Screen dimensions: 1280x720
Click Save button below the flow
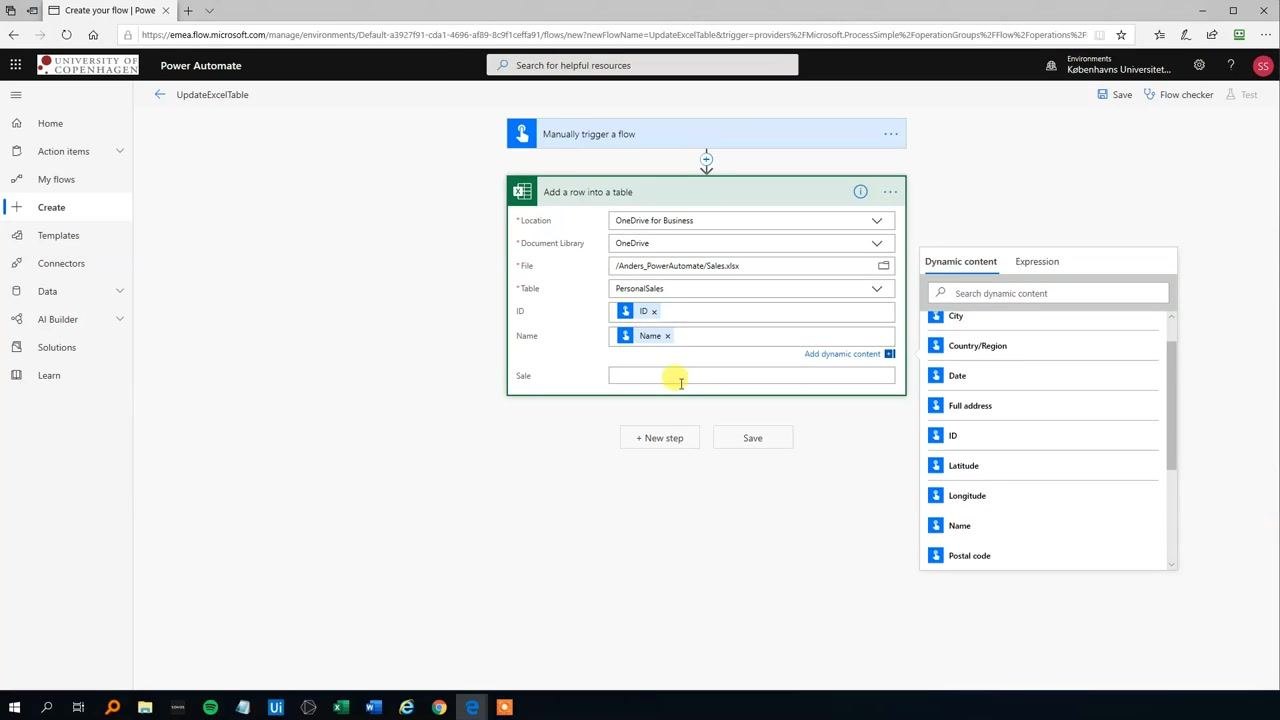[x=753, y=438]
